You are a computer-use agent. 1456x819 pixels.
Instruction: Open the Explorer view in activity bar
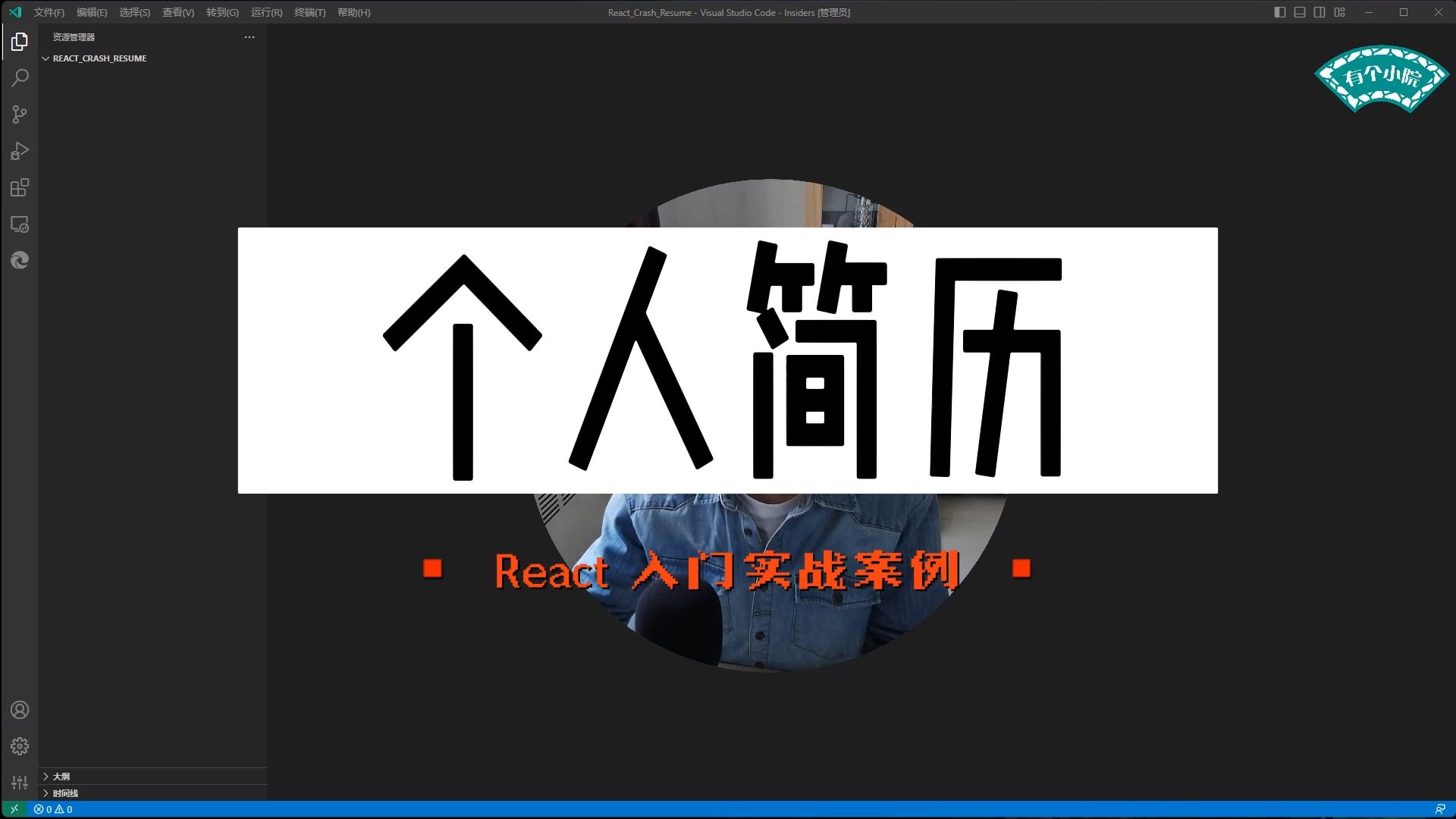click(x=20, y=42)
